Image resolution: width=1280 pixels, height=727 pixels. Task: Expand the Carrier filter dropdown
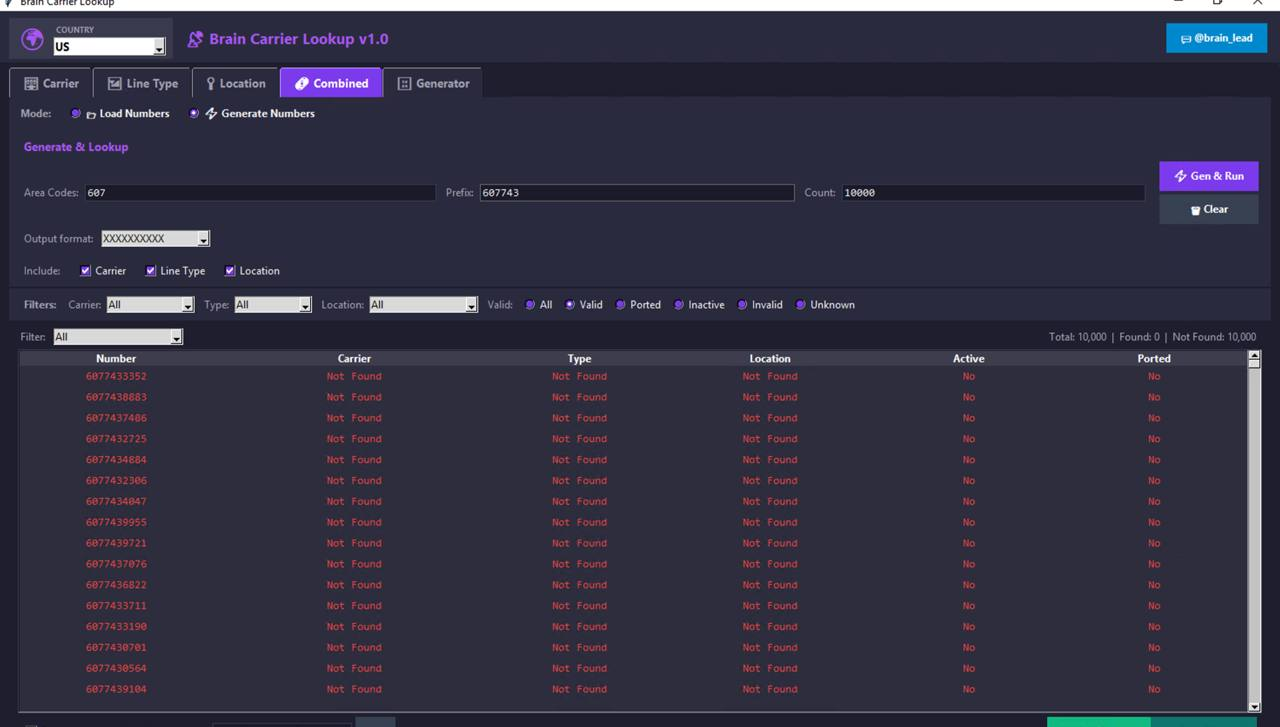149,305
